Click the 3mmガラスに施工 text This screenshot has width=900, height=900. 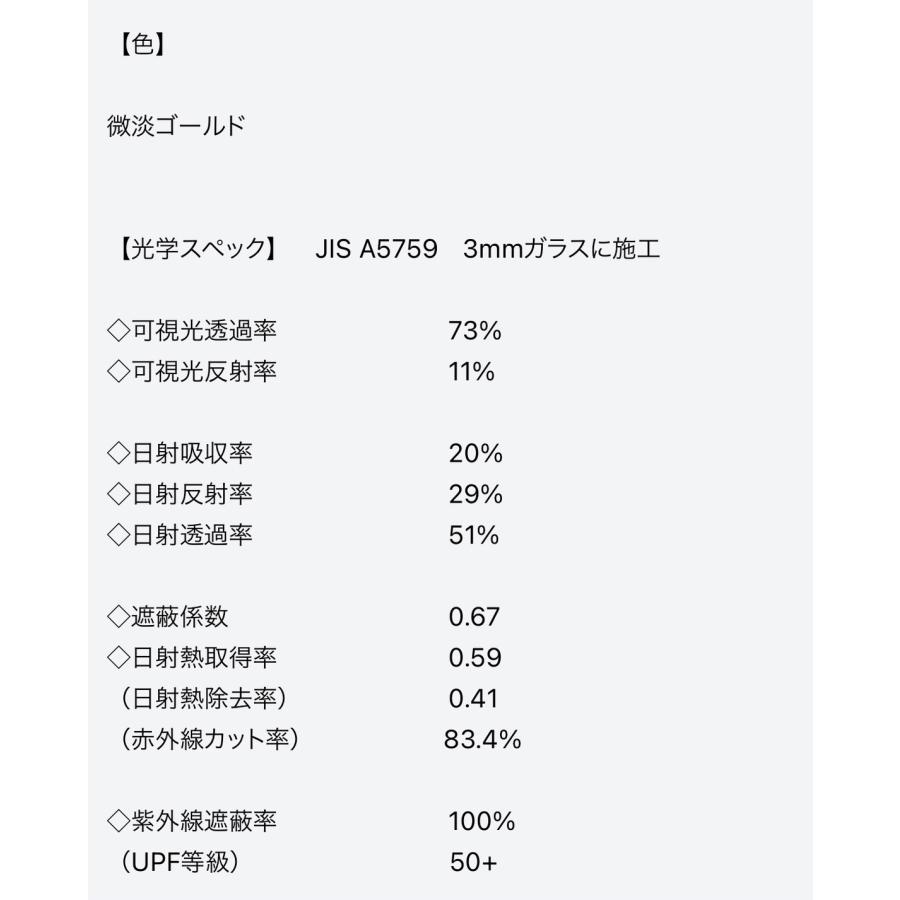pyautogui.click(x=561, y=249)
